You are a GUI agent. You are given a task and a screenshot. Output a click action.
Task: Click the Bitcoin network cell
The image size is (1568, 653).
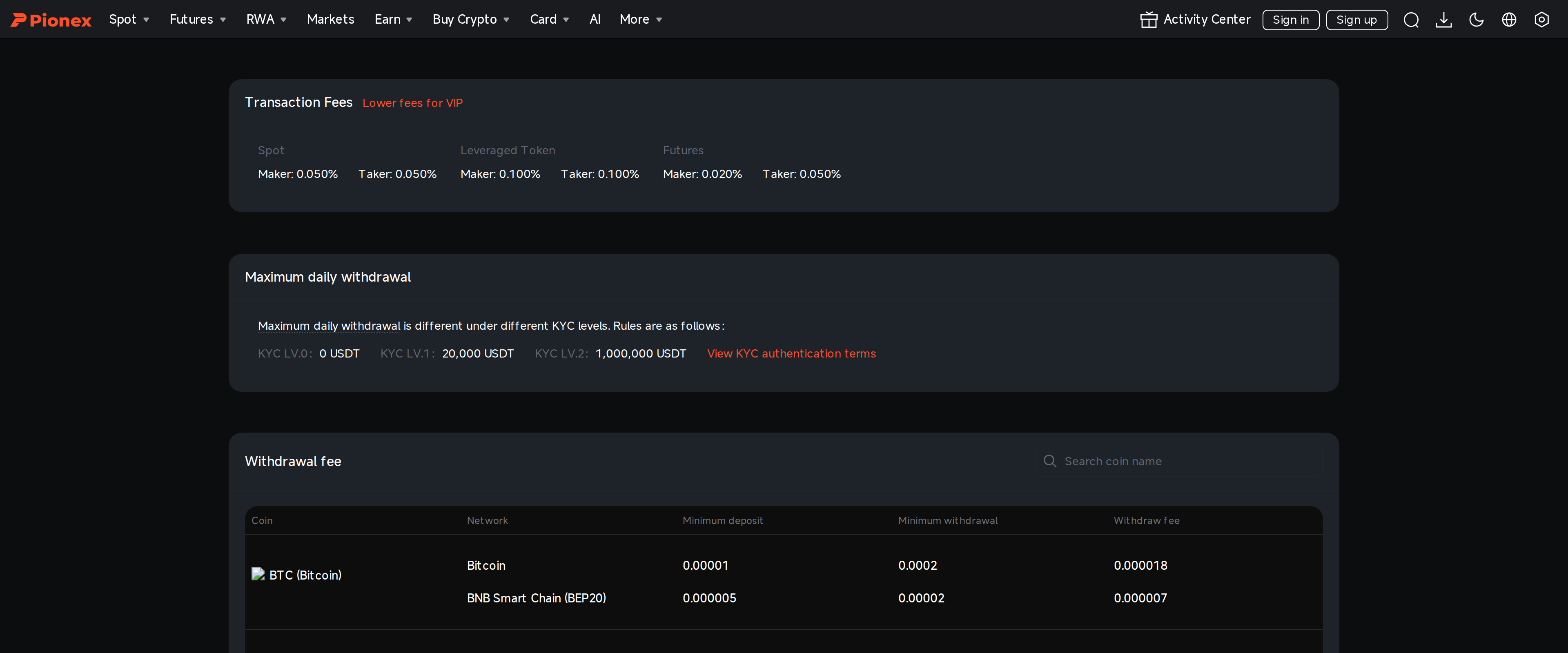pyautogui.click(x=486, y=565)
